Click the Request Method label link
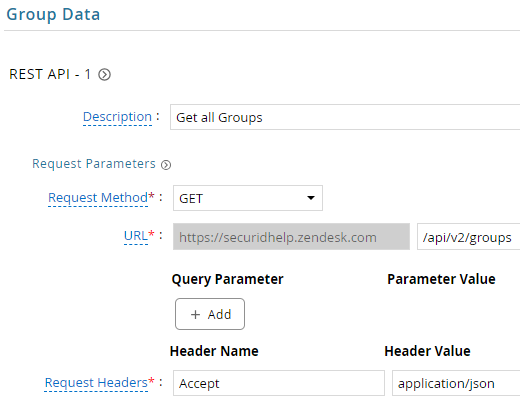The width and height of the screenshot is (520, 399). 98,197
